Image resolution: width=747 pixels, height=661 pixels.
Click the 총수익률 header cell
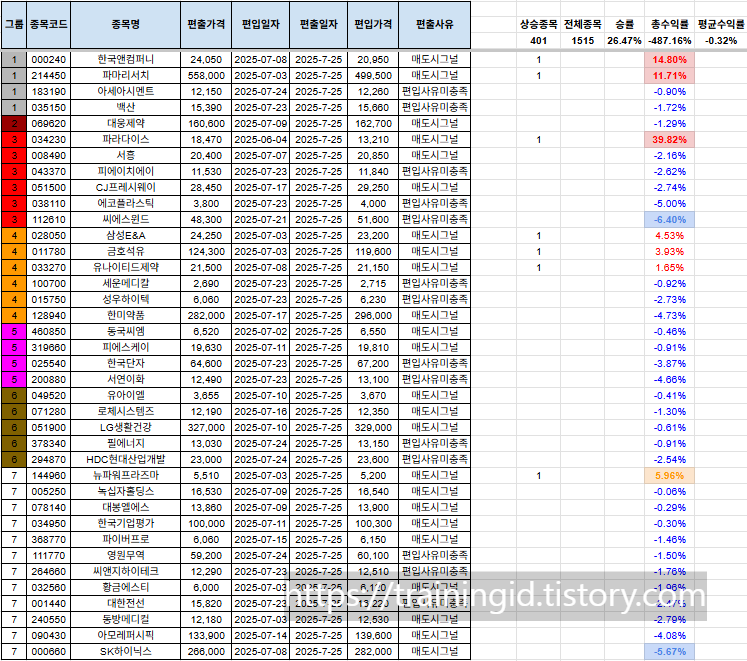tap(670, 25)
